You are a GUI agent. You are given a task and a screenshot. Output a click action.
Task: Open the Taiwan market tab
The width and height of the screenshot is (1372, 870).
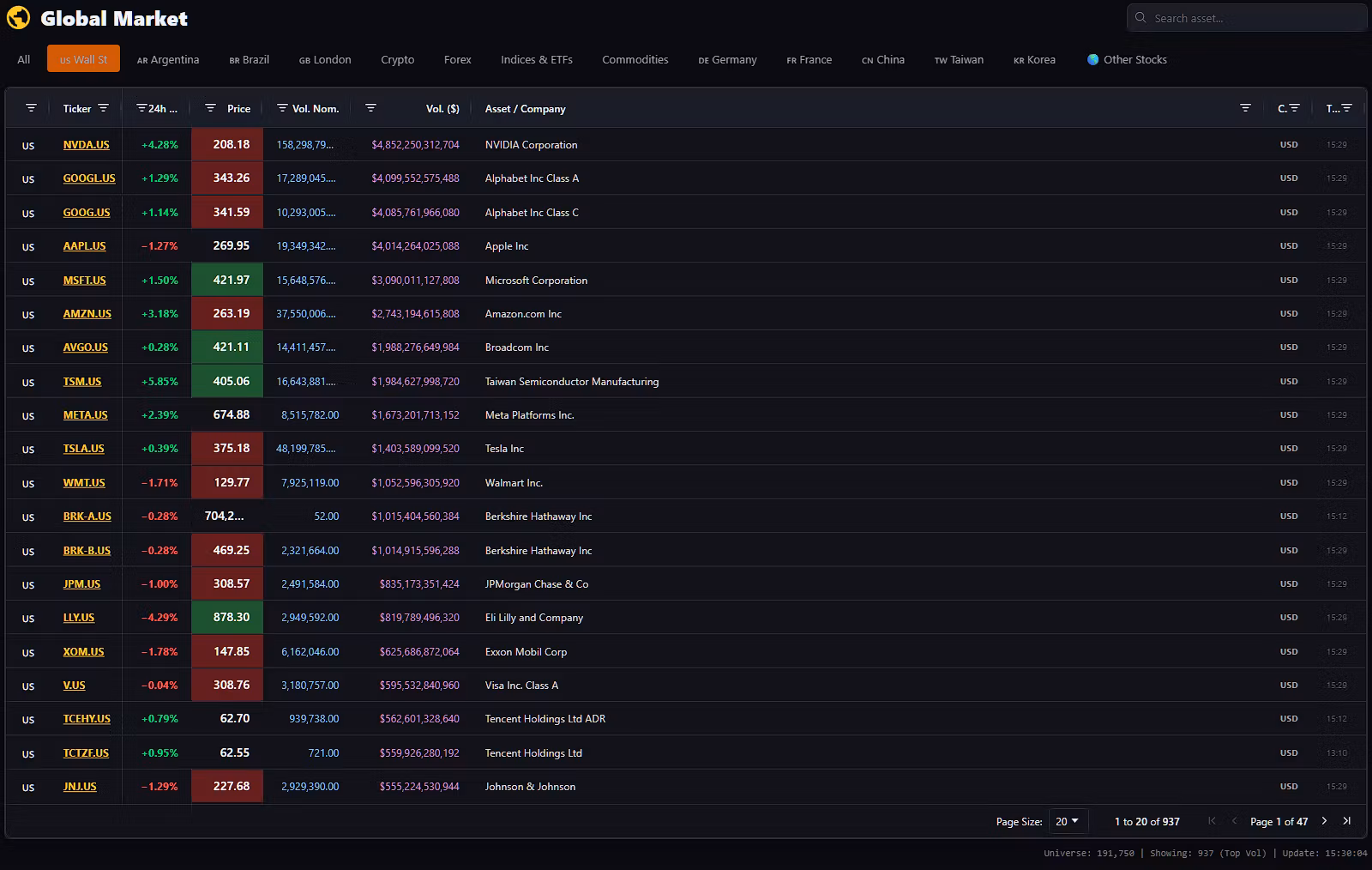[960, 59]
